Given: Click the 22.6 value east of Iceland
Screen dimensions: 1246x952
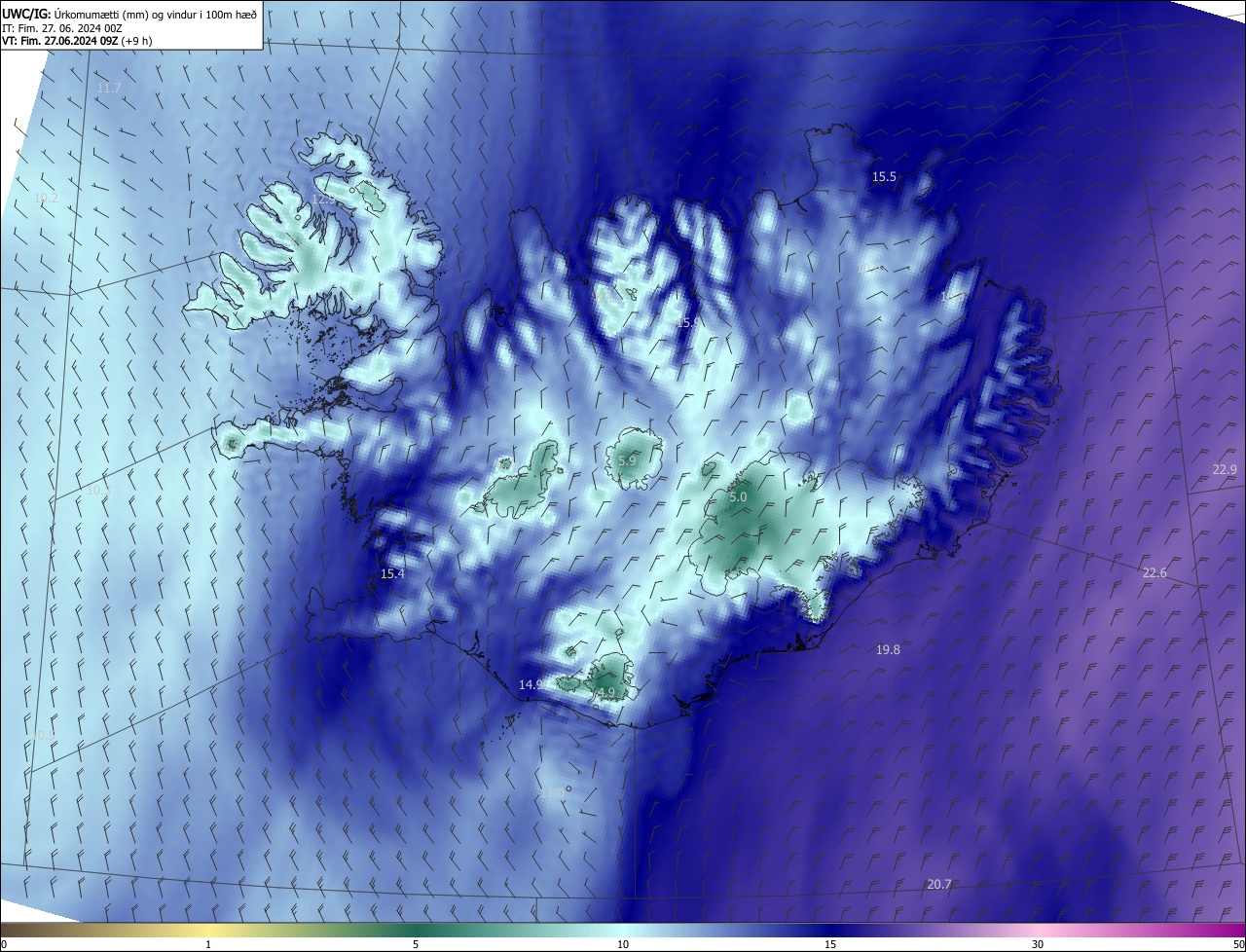Looking at the screenshot, I should 1154,572.
